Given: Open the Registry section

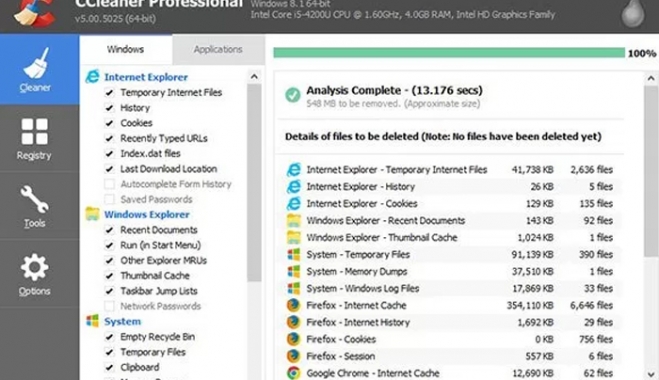Looking at the screenshot, I should click(39, 139).
